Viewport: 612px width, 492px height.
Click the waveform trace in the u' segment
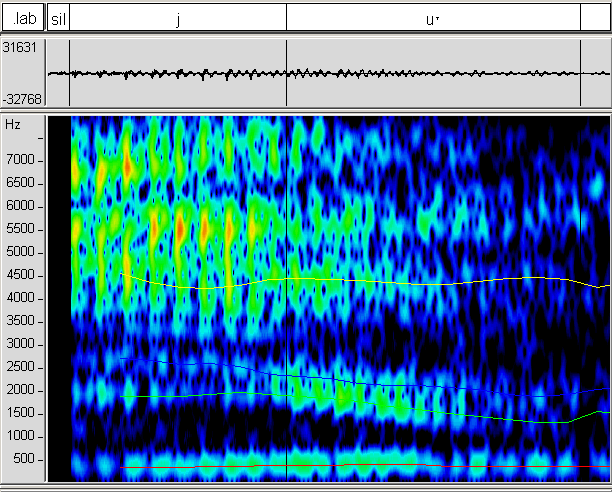[433, 73]
